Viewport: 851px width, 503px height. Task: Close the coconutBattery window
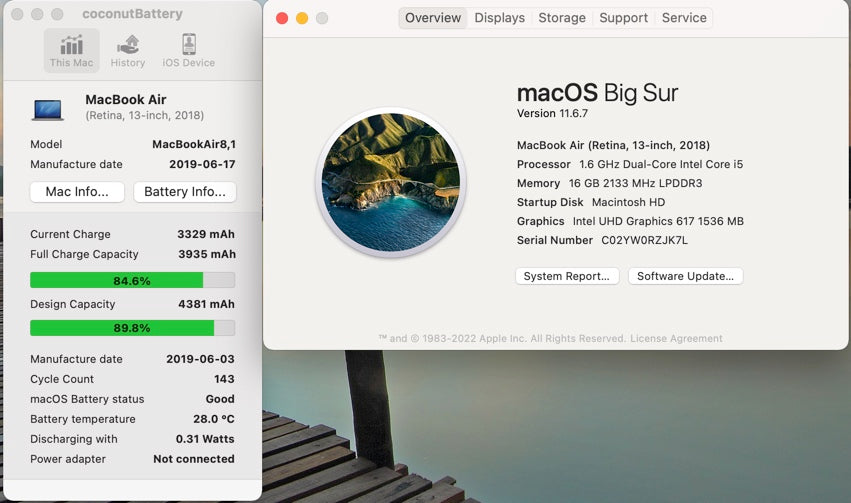point(17,14)
